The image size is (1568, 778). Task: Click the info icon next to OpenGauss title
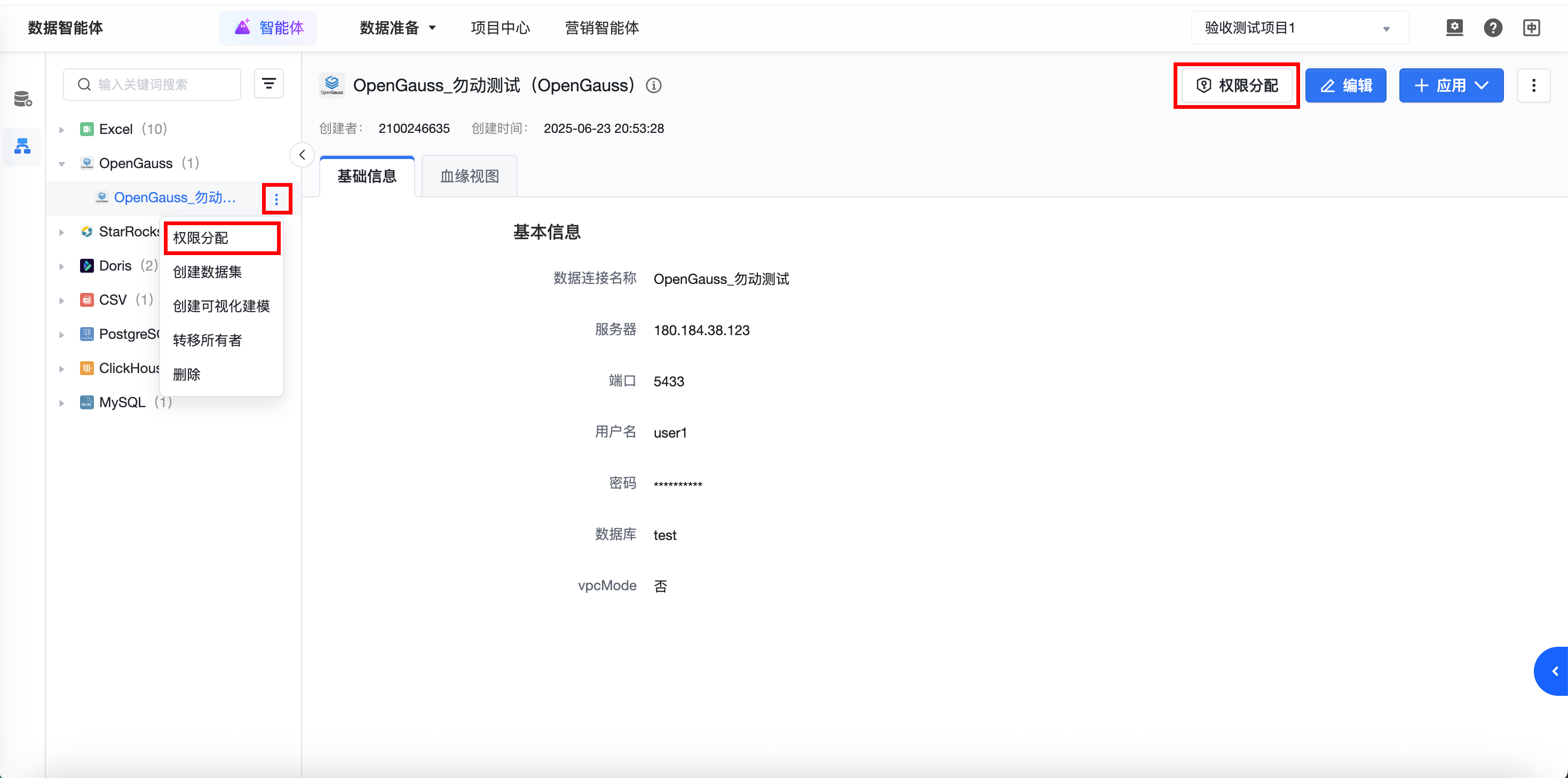click(654, 86)
